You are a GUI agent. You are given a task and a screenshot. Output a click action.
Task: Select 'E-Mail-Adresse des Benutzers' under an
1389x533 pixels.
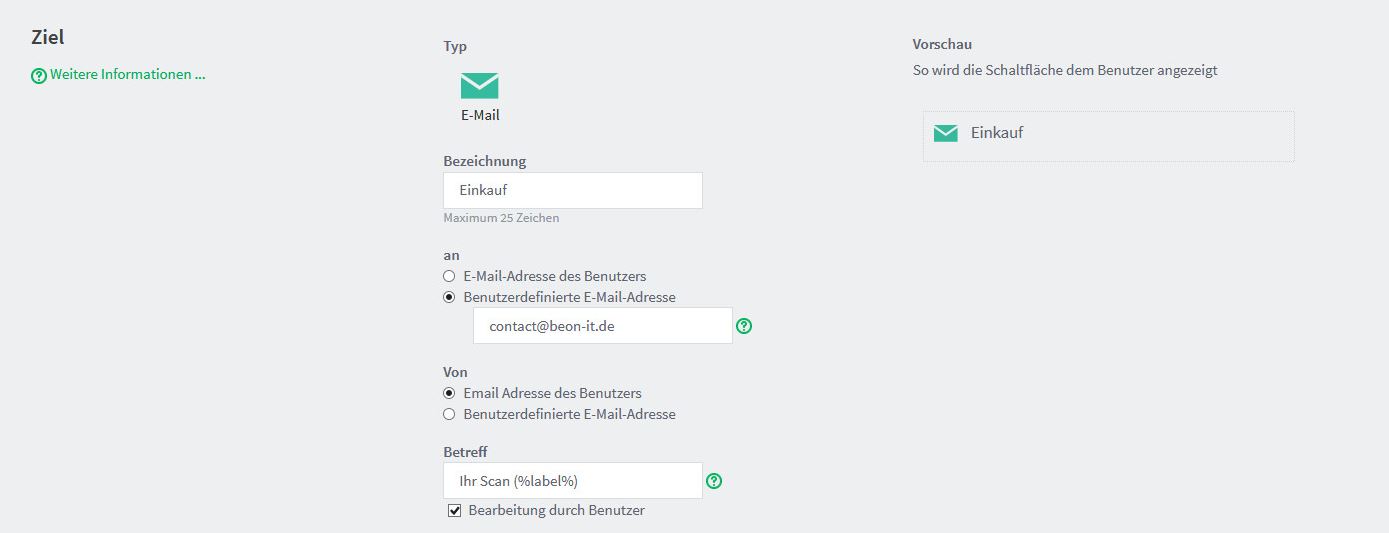[449, 276]
